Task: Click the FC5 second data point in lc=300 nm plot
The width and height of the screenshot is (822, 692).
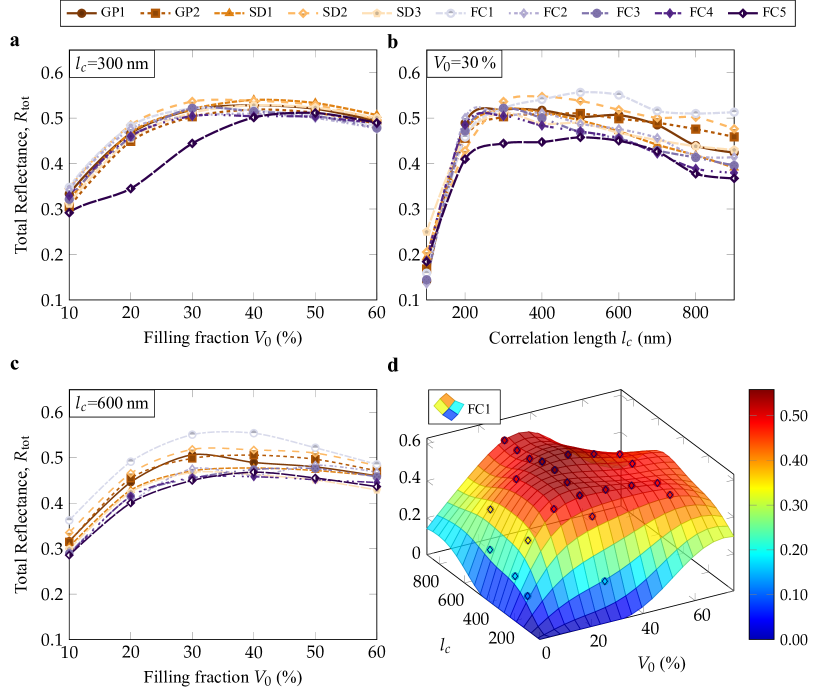Action: coord(131,188)
